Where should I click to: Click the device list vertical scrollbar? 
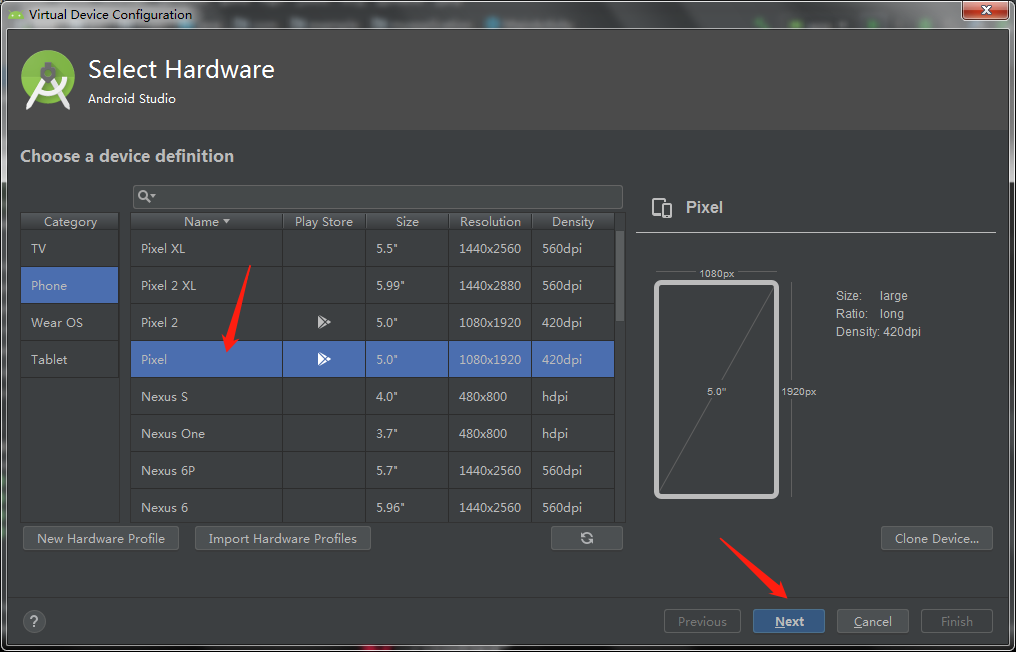(x=619, y=275)
